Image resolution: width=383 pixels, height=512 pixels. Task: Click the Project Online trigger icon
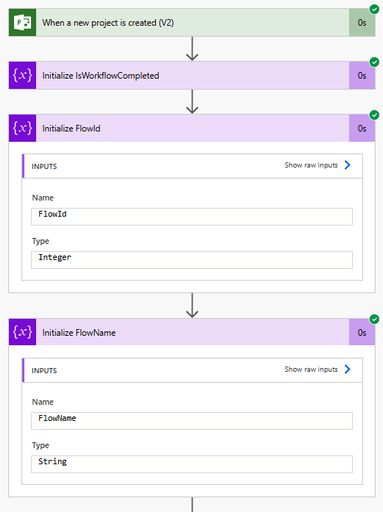coord(22,23)
